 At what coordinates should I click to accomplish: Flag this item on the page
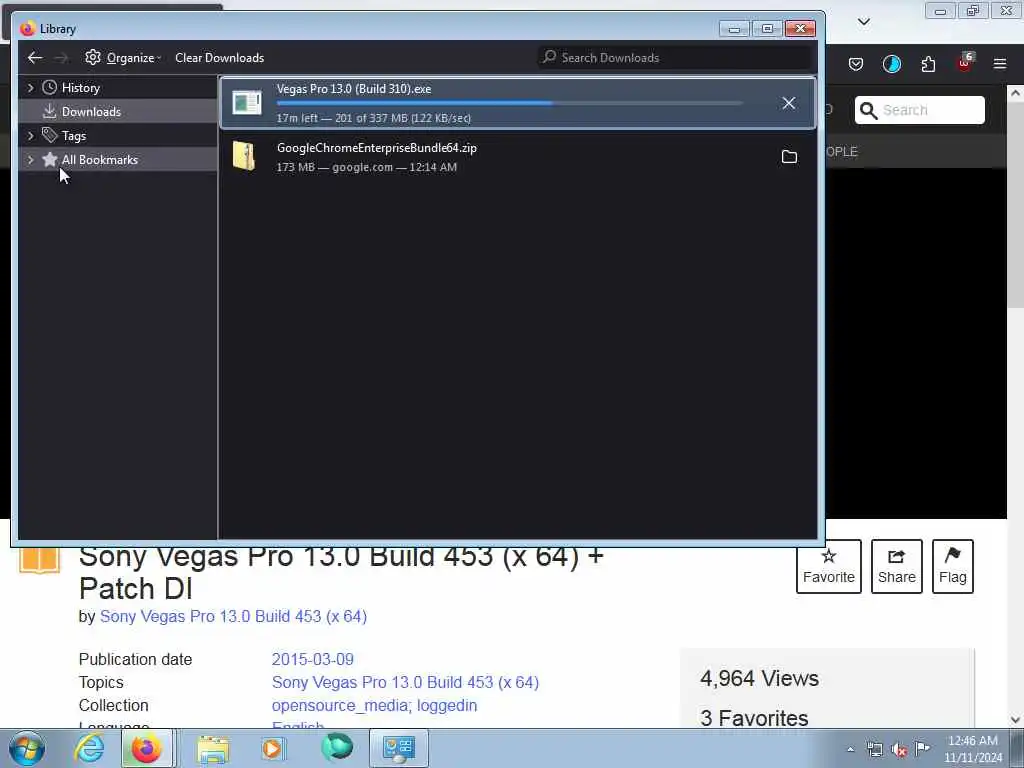click(x=953, y=566)
